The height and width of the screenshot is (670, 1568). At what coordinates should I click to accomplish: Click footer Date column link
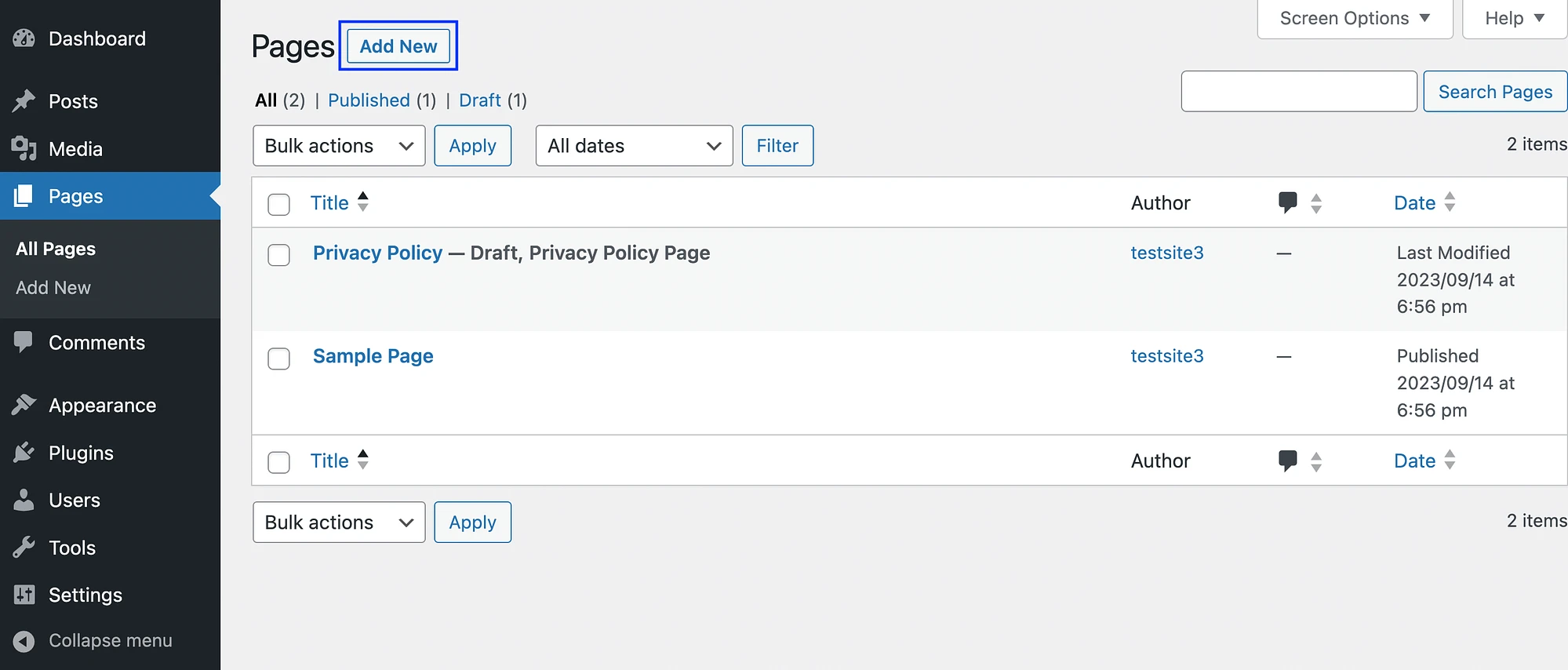(1414, 461)
